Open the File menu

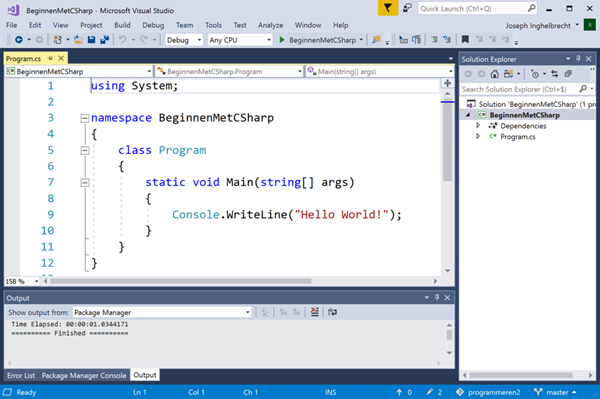pos(11,25)
